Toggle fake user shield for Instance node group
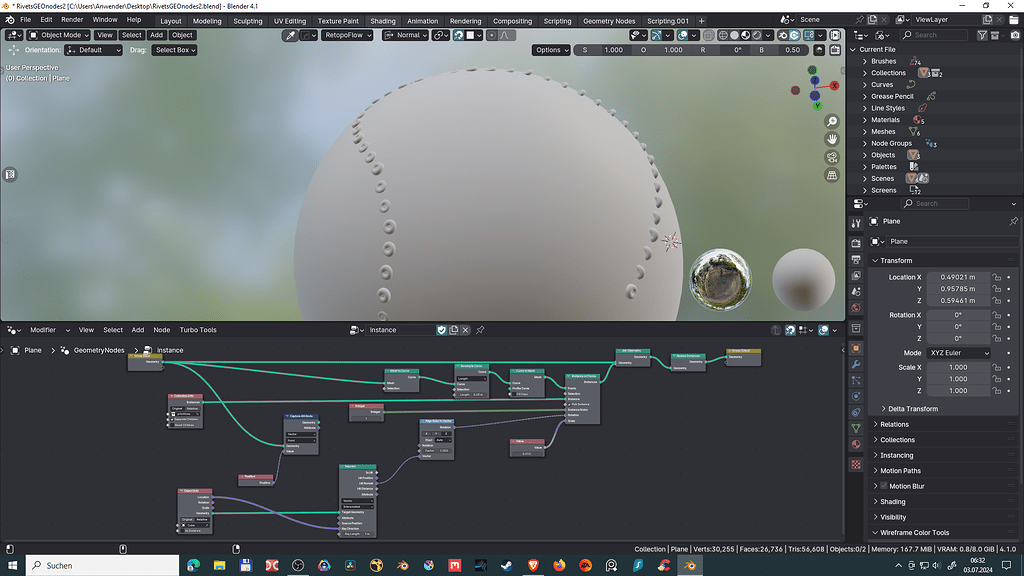 pos(441,330)
